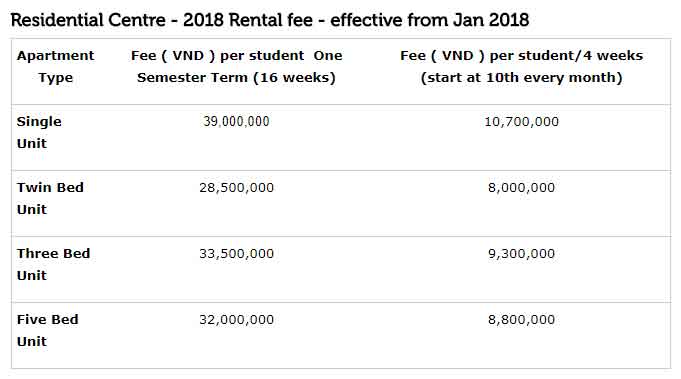Viewport: 681px width, 379px height.
Task: Select the Three Bed Unit row label
Action: (53, 264)
